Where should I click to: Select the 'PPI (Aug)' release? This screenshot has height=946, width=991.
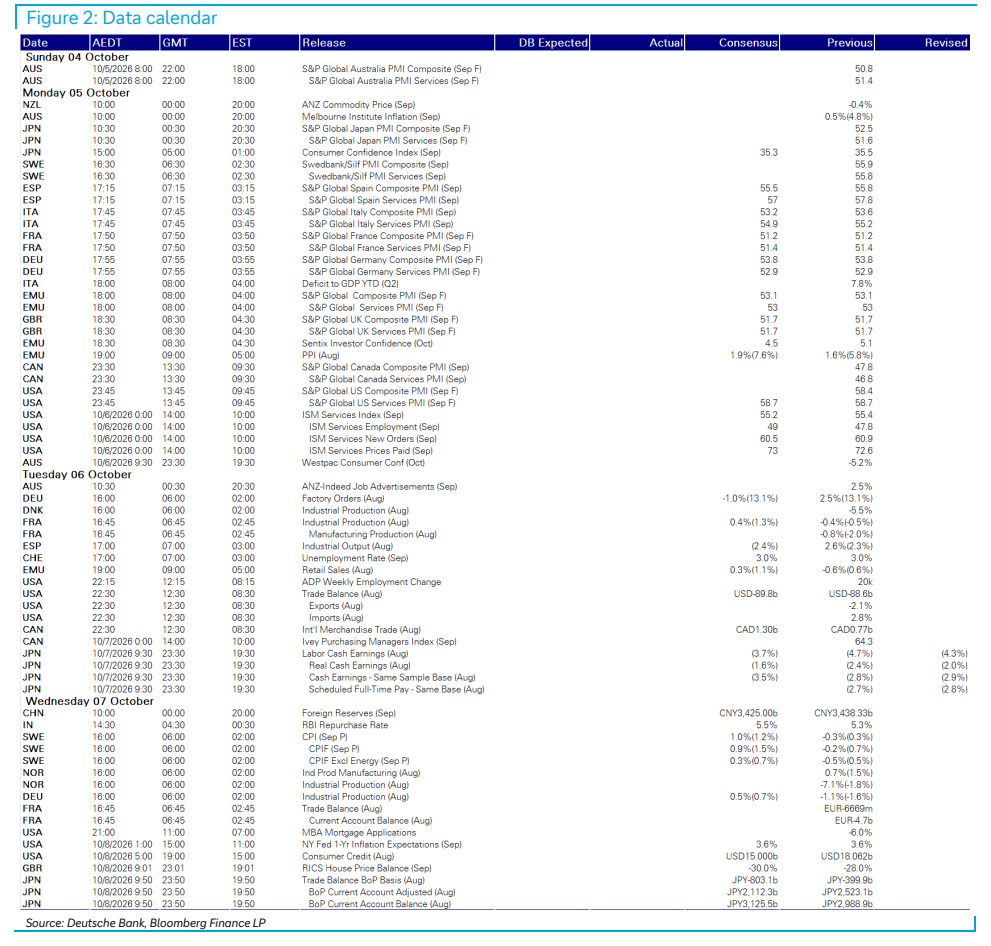point(320,355)
